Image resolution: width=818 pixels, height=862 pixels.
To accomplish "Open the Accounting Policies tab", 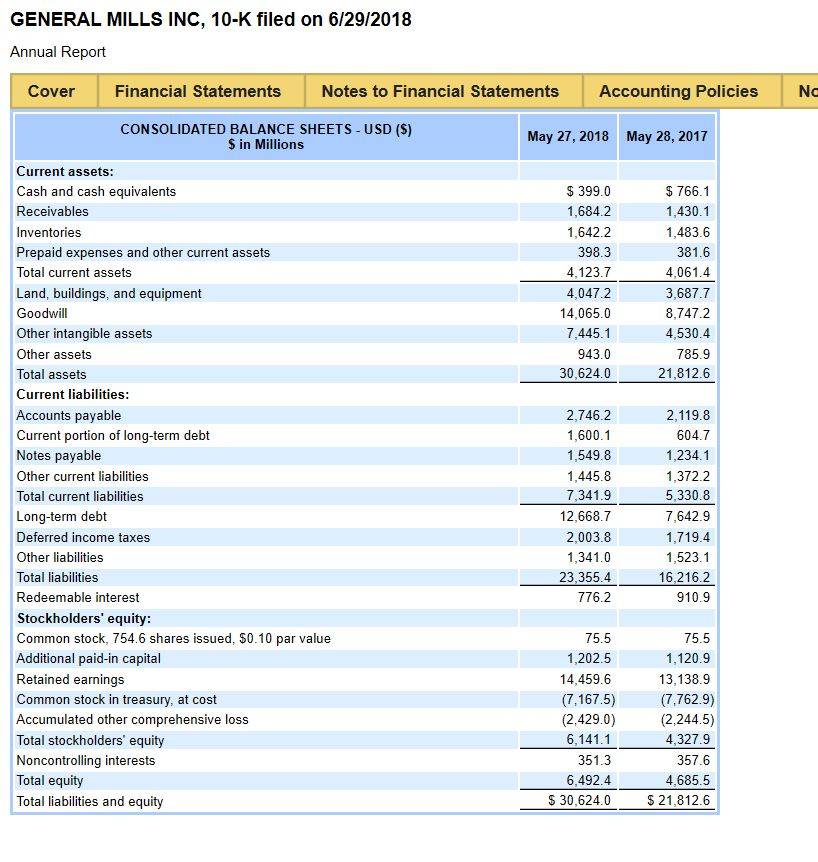I will pos(679,91).
